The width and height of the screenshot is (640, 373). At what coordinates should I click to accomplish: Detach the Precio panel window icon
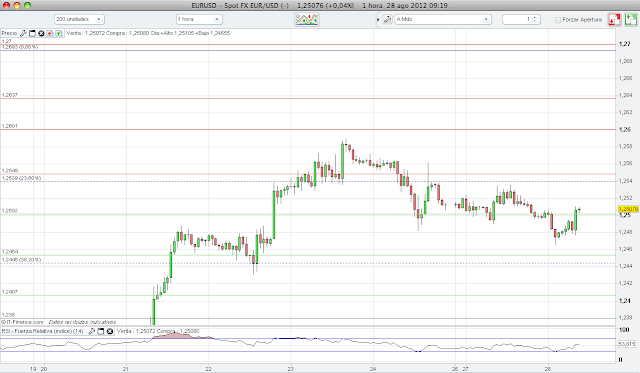click(x=32, y=33)
